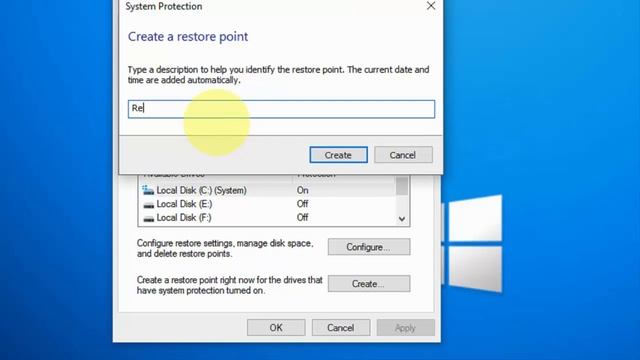
Task: Click the Apply button in System Properties
Action: click(x=406, y=328)
